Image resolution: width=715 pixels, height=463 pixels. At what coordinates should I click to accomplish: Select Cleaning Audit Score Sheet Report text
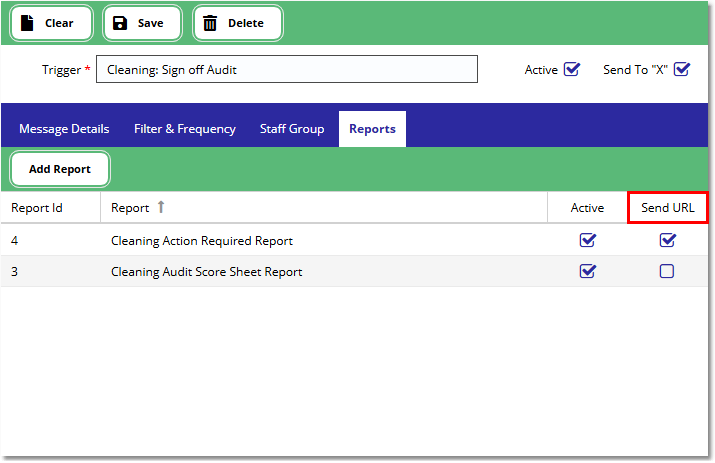pos(207,272)
